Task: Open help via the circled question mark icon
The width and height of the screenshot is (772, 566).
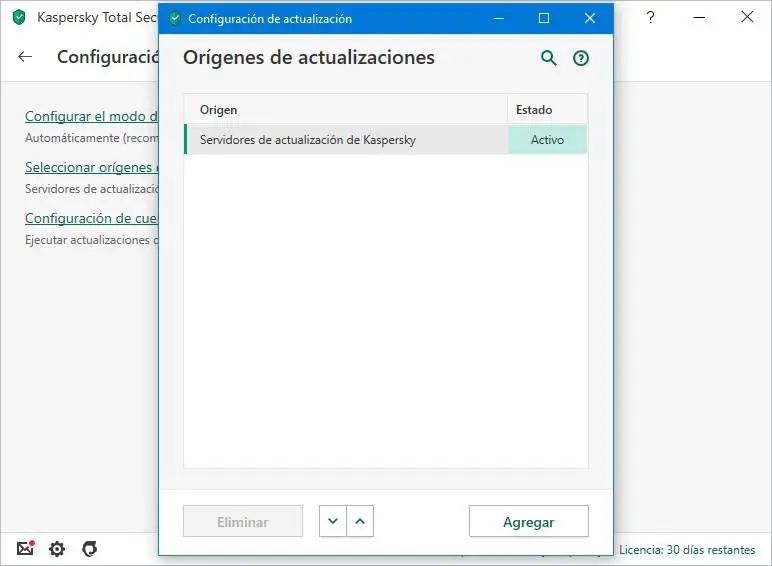Action: coord(581,59)
